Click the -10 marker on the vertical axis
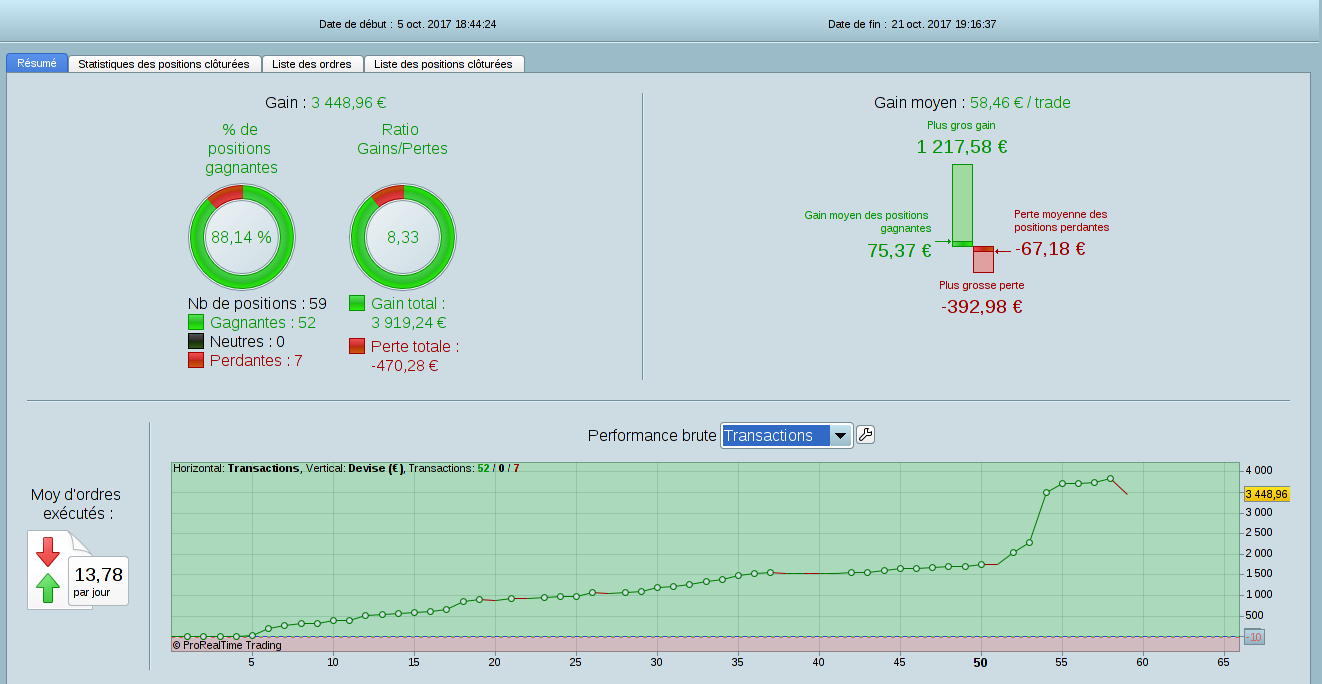 tap(1255, 637)
